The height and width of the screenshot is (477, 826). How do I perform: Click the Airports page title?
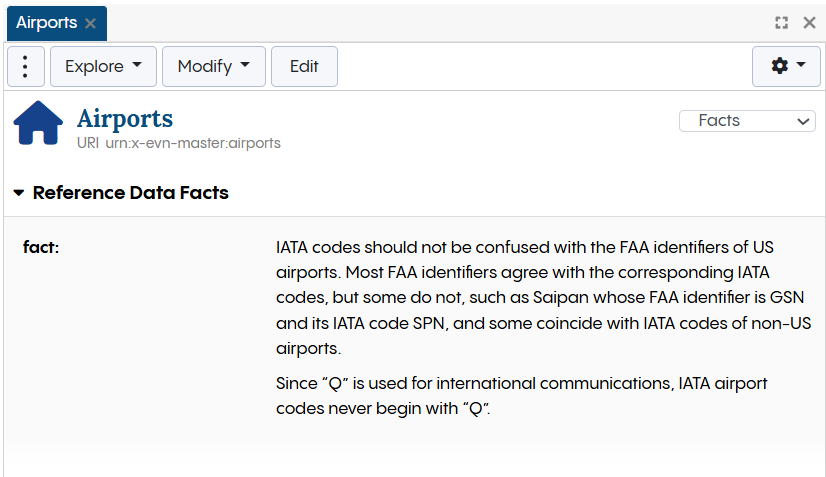[125, 119]
